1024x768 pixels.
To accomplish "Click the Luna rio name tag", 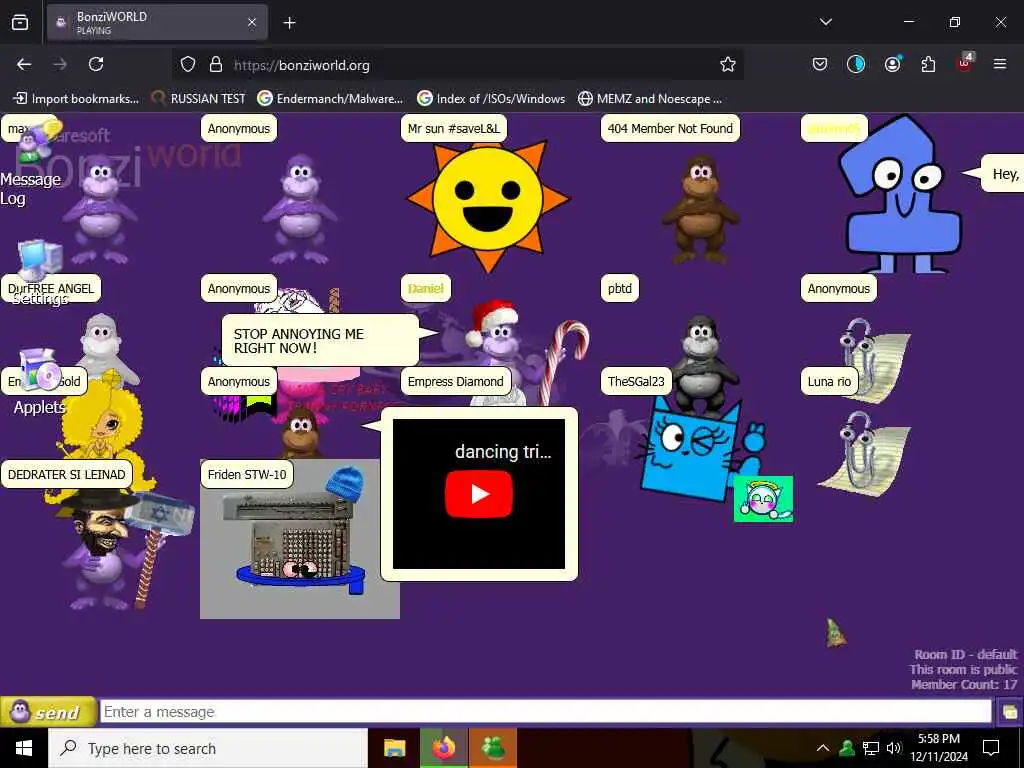I will [829, 381].
